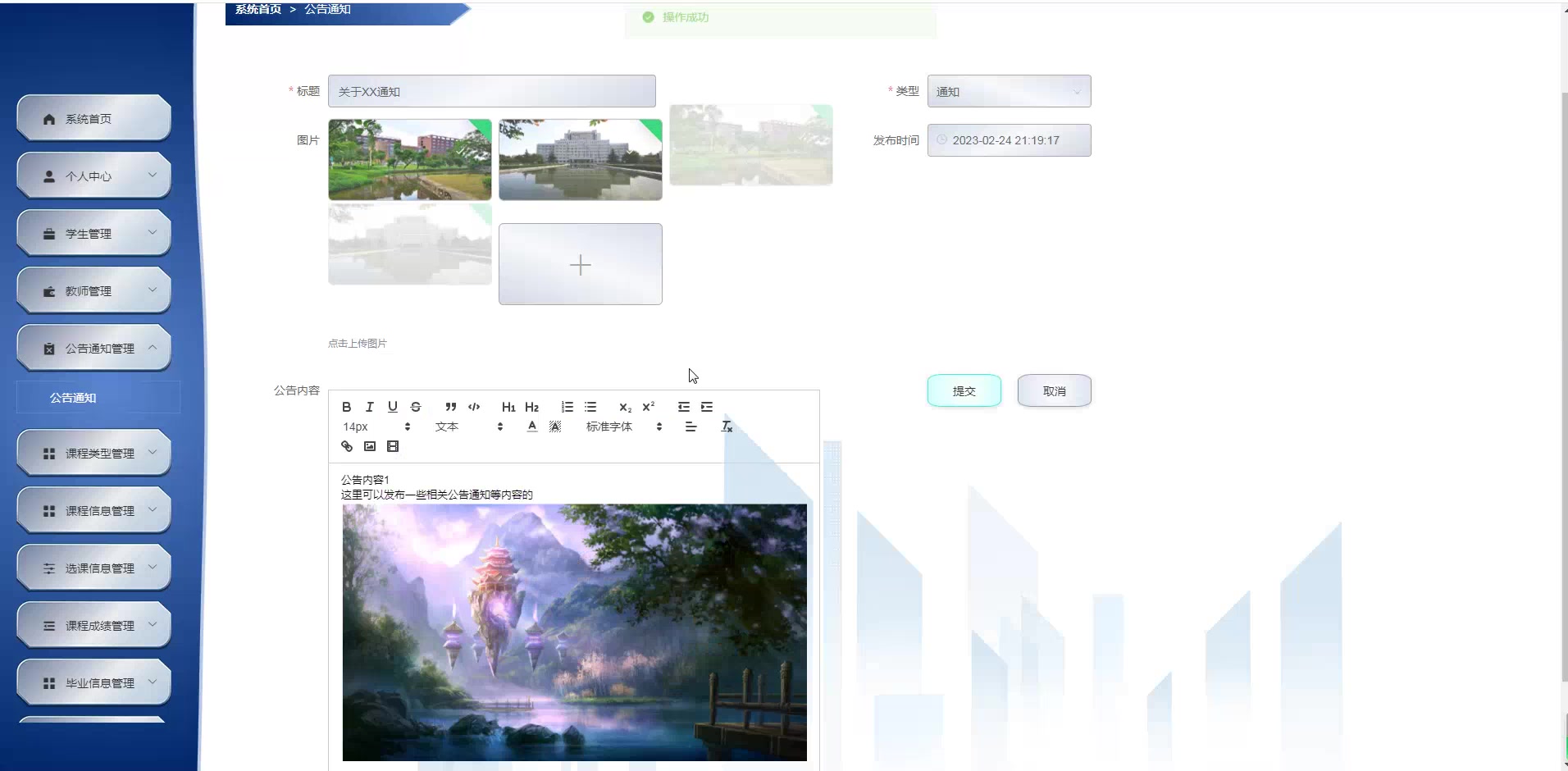Expand the 选课信息管理 sidebar menu

[x=93, y=568]
